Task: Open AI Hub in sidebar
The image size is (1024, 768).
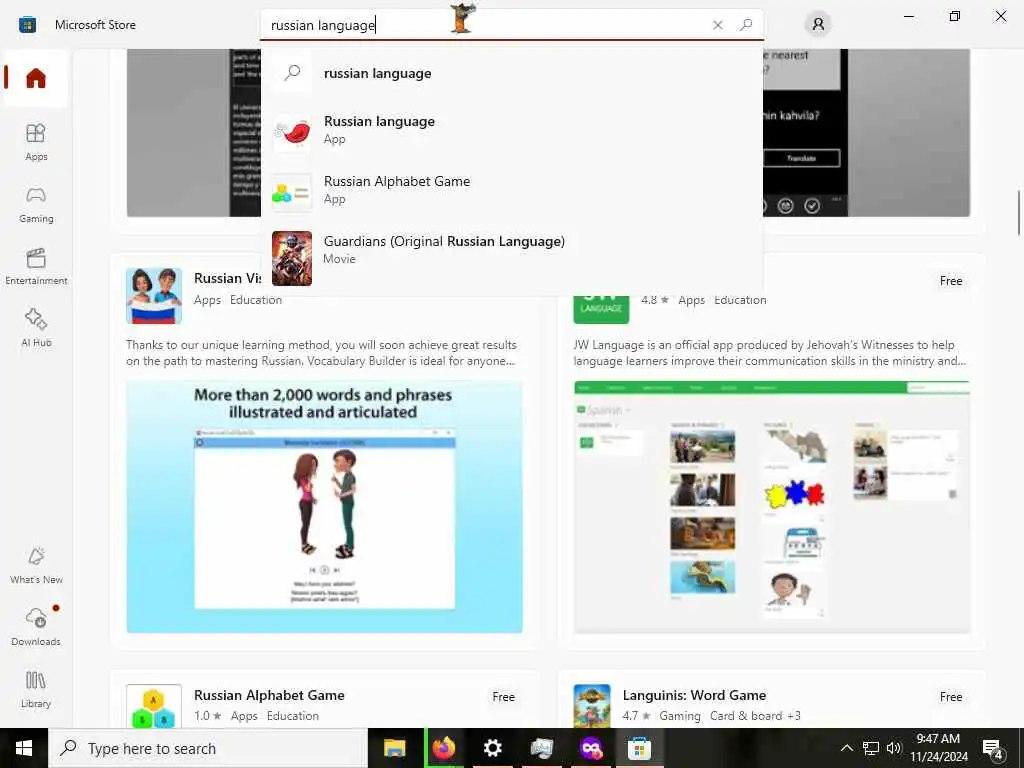Action: 36,328
